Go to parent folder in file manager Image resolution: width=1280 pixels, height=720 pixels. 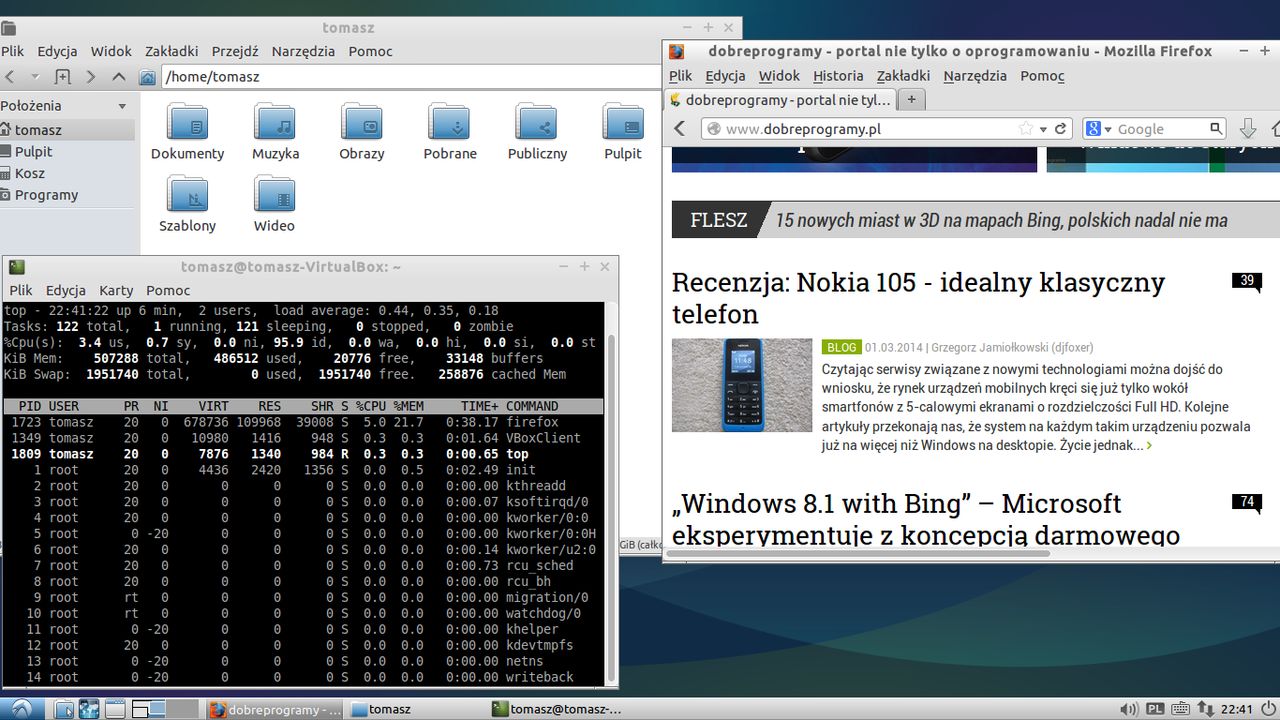[119, 77]
